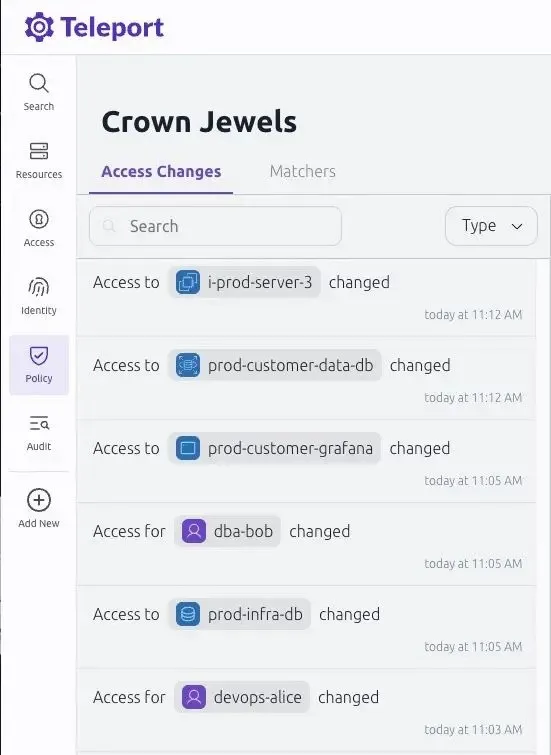Viewport: 551px width, 755px height.
Task: Open the Audit log section
Action: pos(39,432)
